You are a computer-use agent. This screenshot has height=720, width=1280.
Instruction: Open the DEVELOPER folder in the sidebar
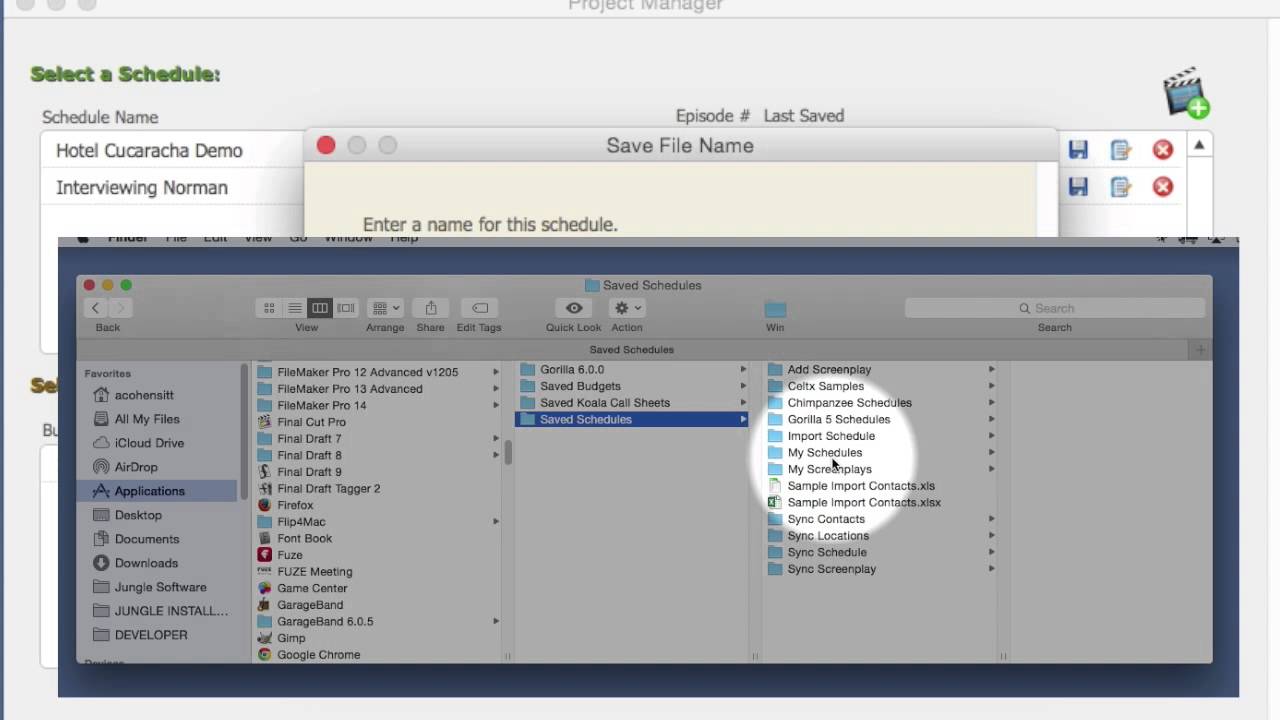tap(151, 635)
